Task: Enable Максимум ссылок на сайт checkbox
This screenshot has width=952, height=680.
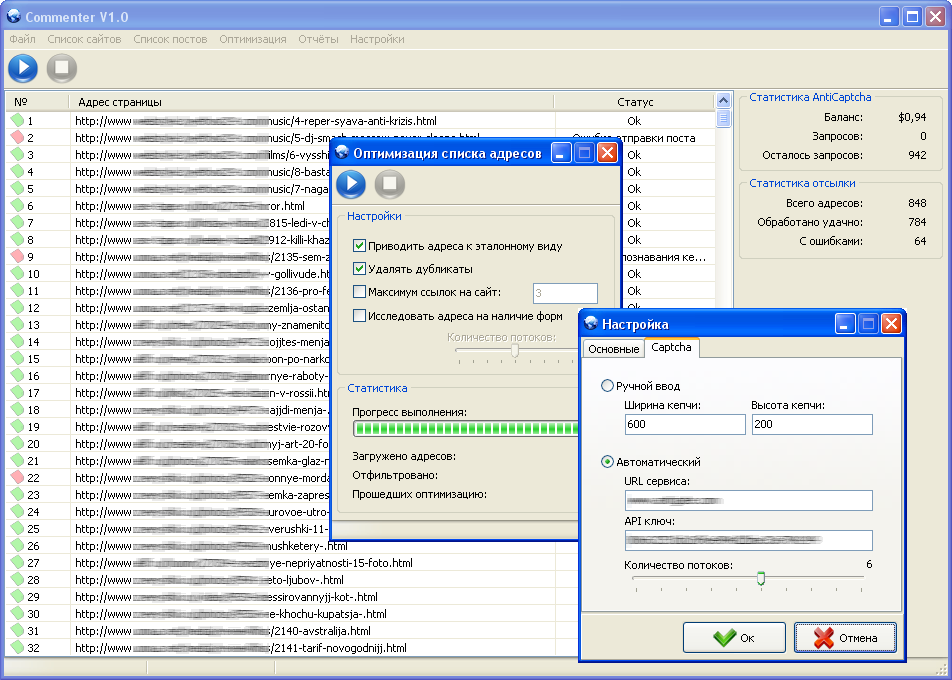Action: (360, 292)
